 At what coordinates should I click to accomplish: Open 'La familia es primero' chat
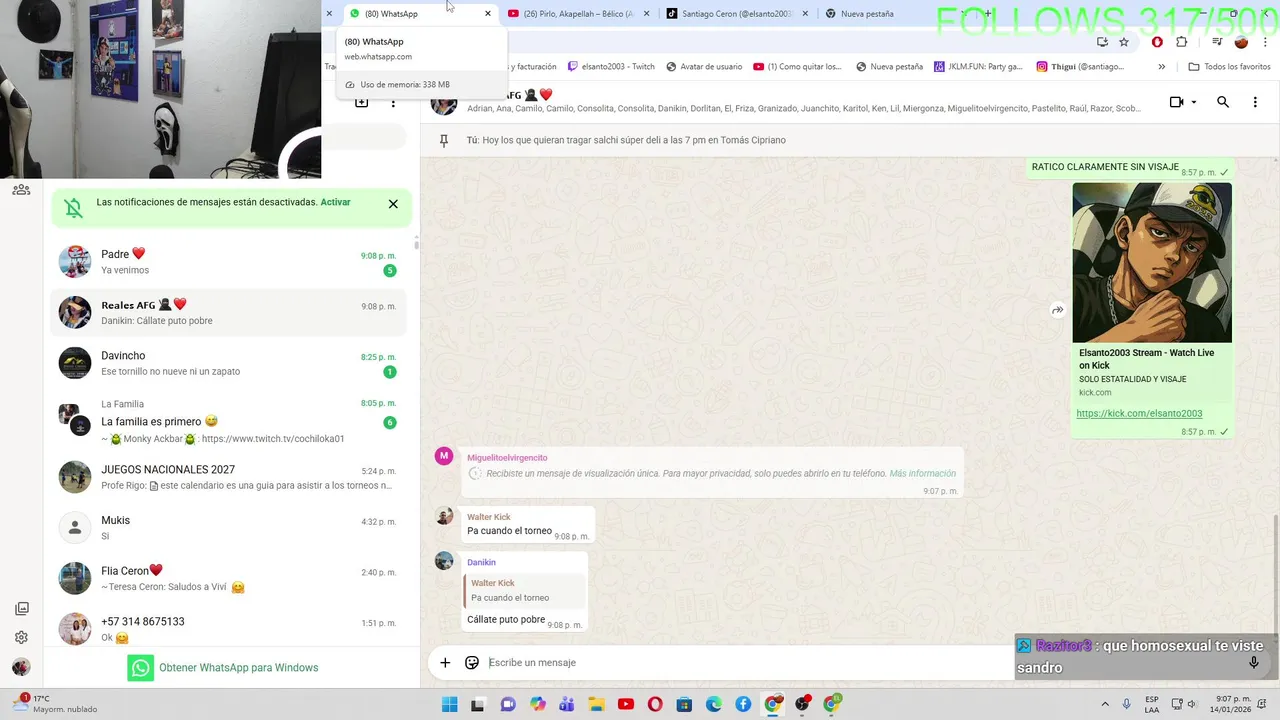pos(228,421)
